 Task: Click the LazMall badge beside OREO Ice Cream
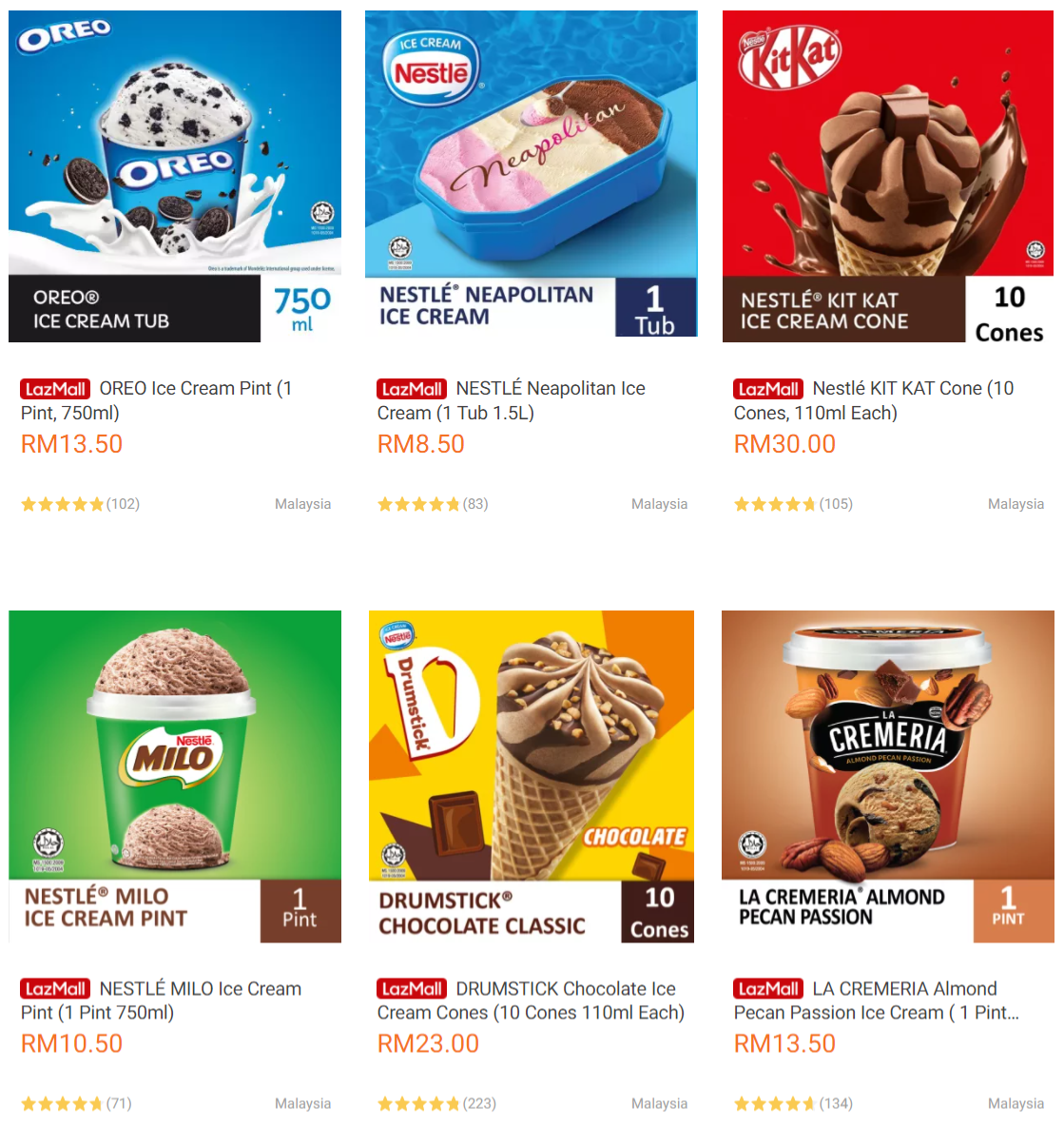coord(55,389)
